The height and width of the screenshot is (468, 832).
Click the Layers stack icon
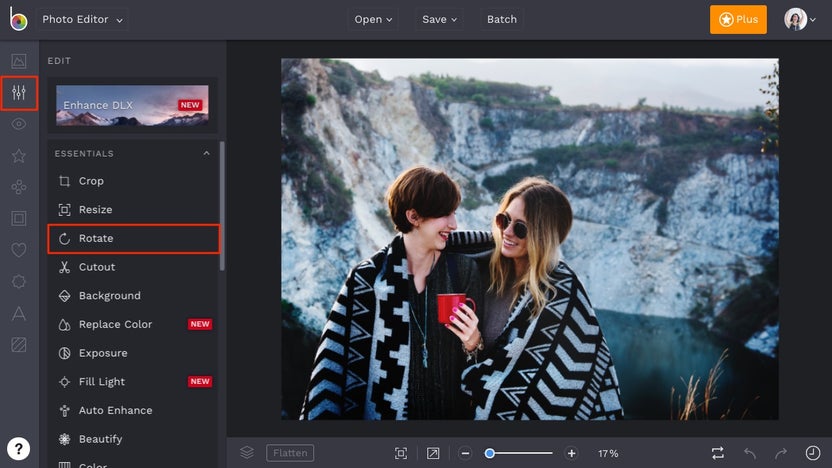pyautogui.click(x=247, y=453)
